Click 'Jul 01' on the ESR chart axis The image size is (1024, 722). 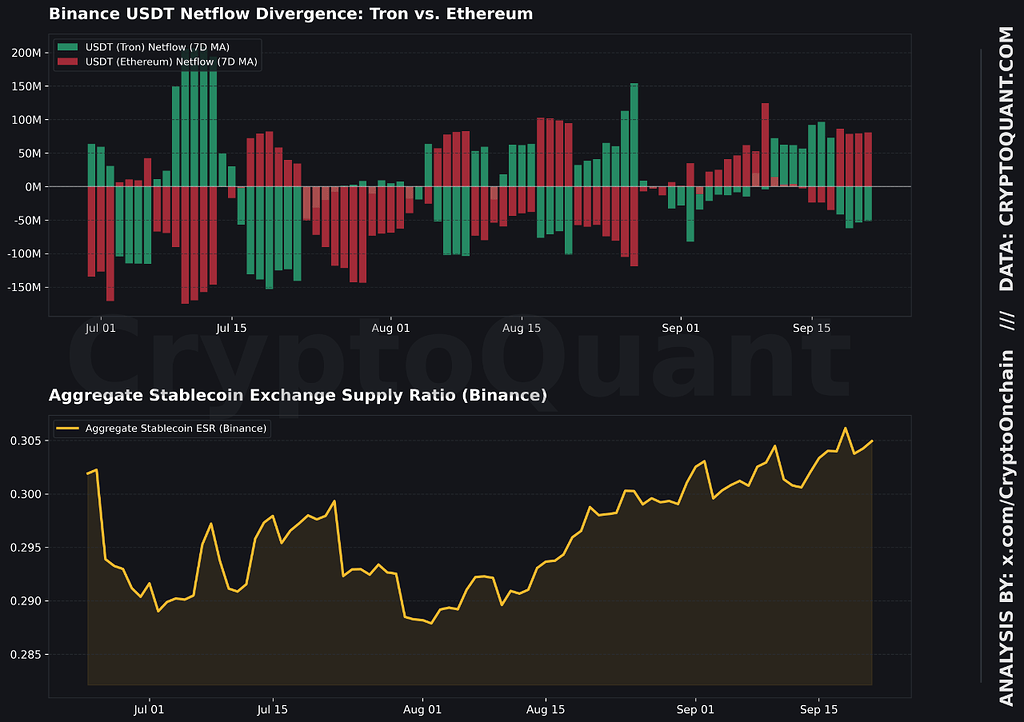[x=149, y=710]
